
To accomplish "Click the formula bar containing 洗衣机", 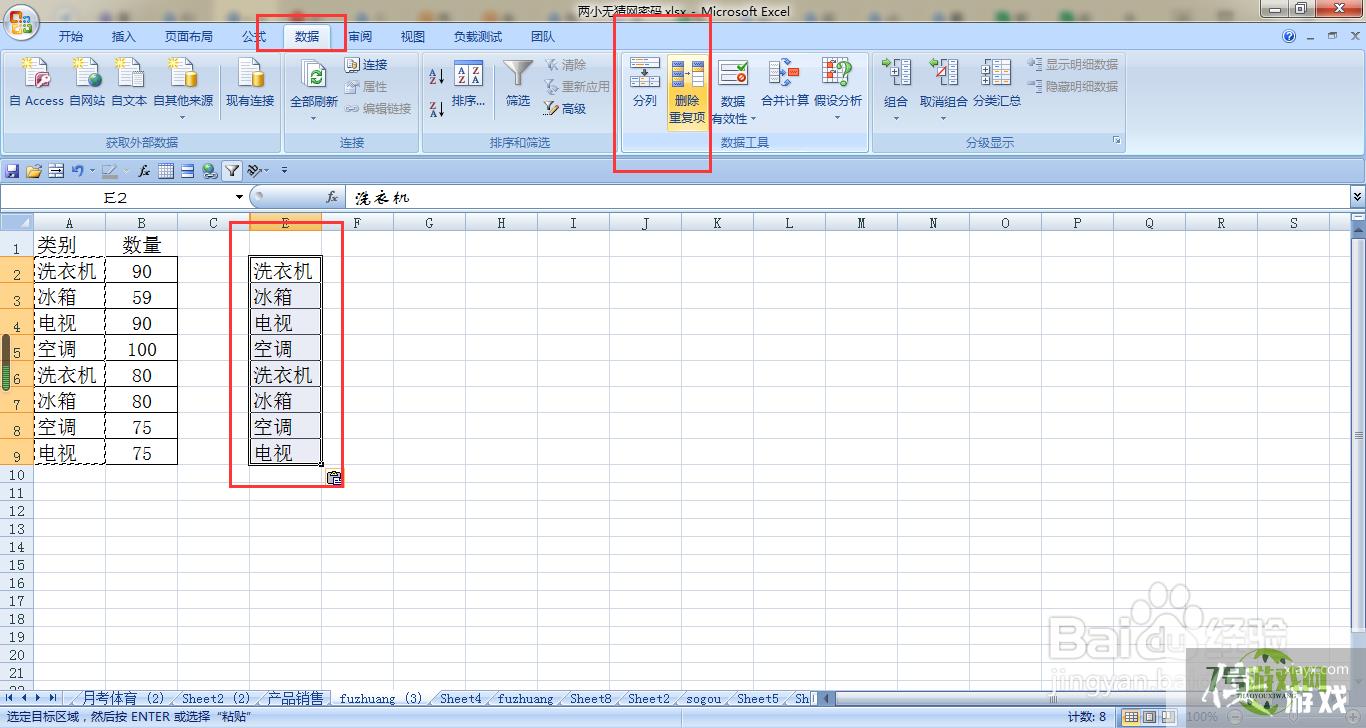I will click(847, 198).
